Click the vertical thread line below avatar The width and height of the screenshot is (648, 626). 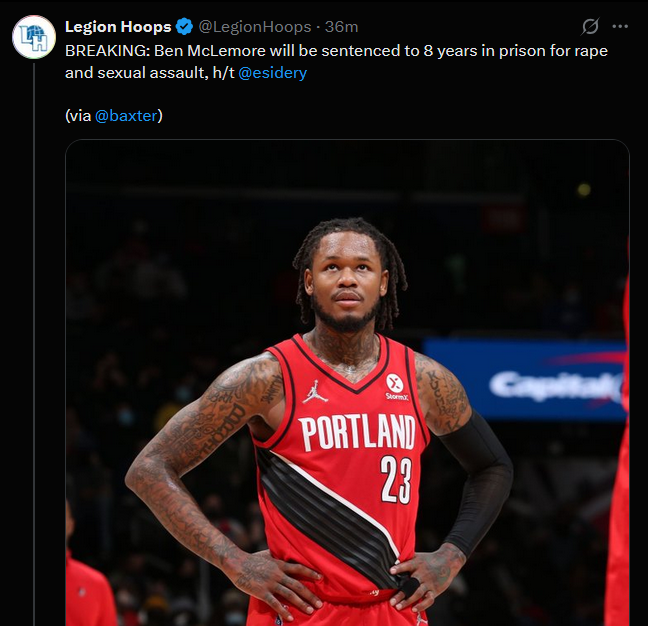pyautogui.click(x=34, y=345)
